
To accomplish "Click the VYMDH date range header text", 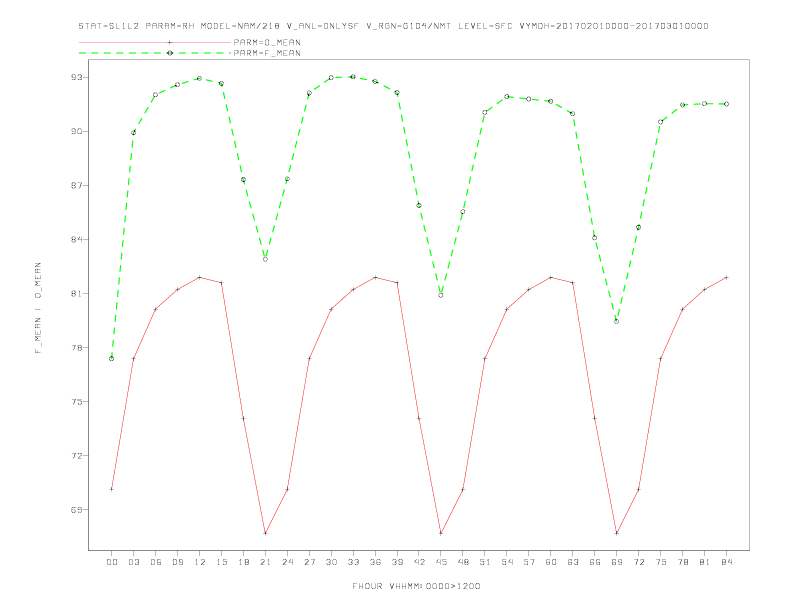I will (614, 26).
